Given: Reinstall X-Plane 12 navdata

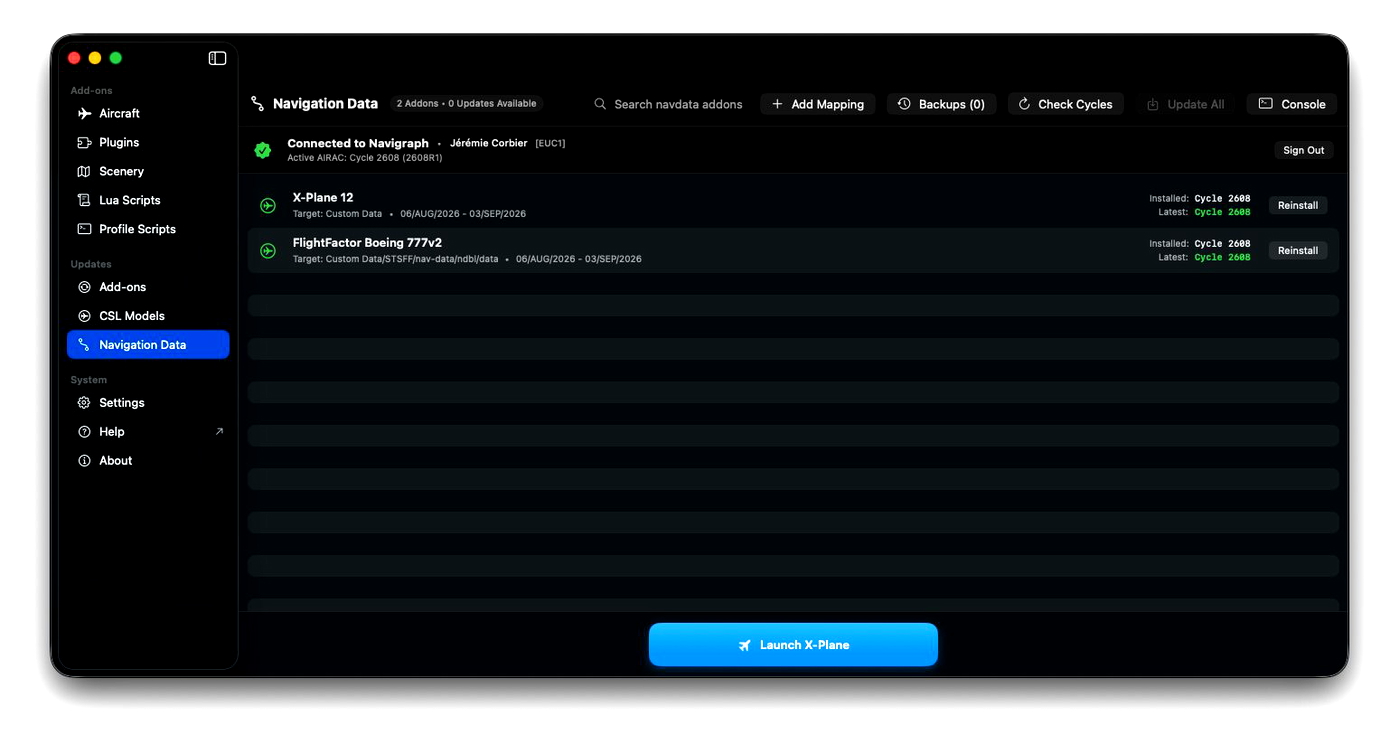Looking at the screenshot, I should (x=1298, y=205).
